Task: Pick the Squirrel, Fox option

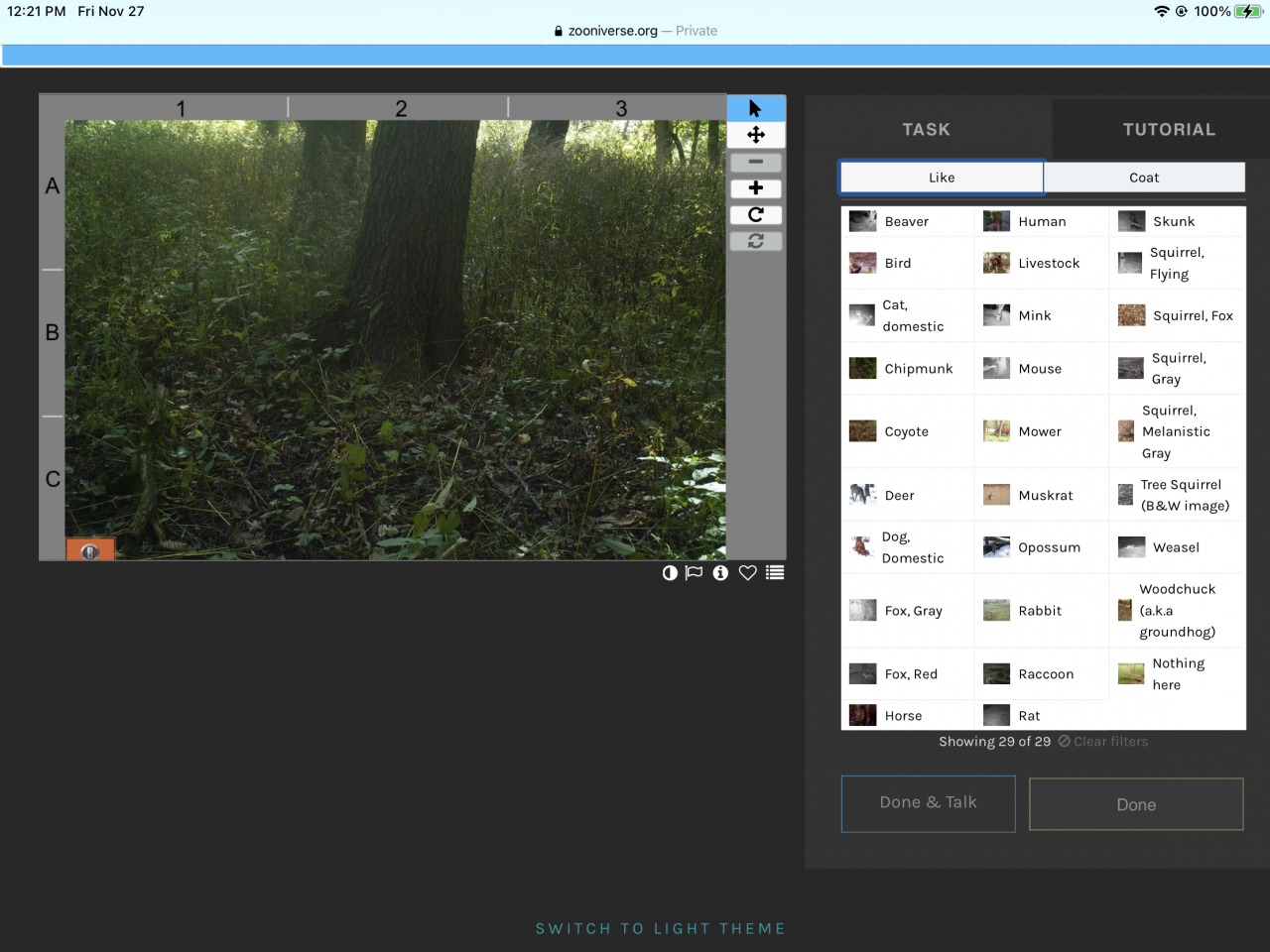Action: (x=1177, y=315)
